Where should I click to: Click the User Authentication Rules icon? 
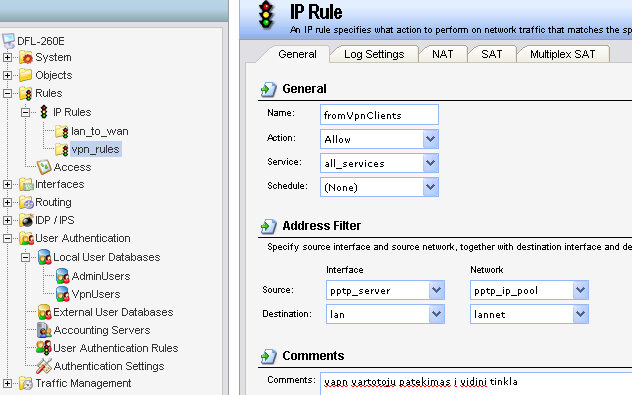click(44, 347)
